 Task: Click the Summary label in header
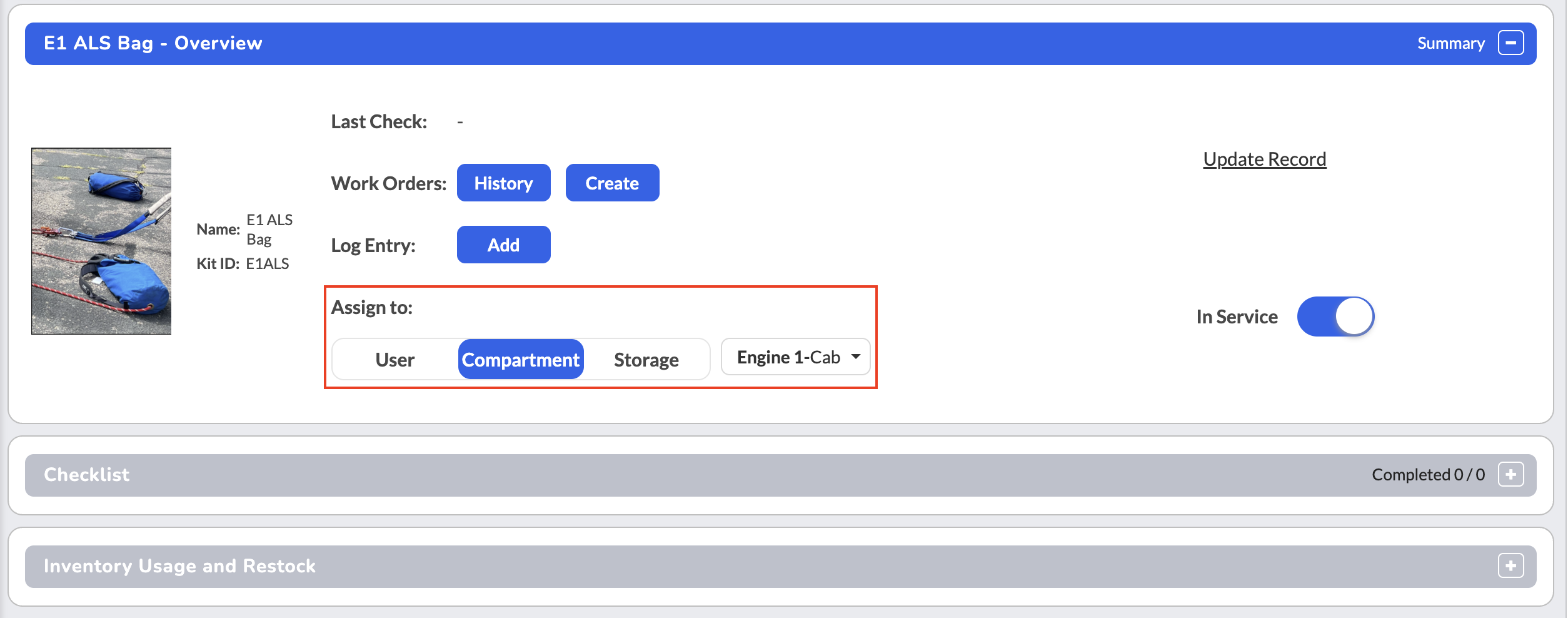pos(1451,43)
